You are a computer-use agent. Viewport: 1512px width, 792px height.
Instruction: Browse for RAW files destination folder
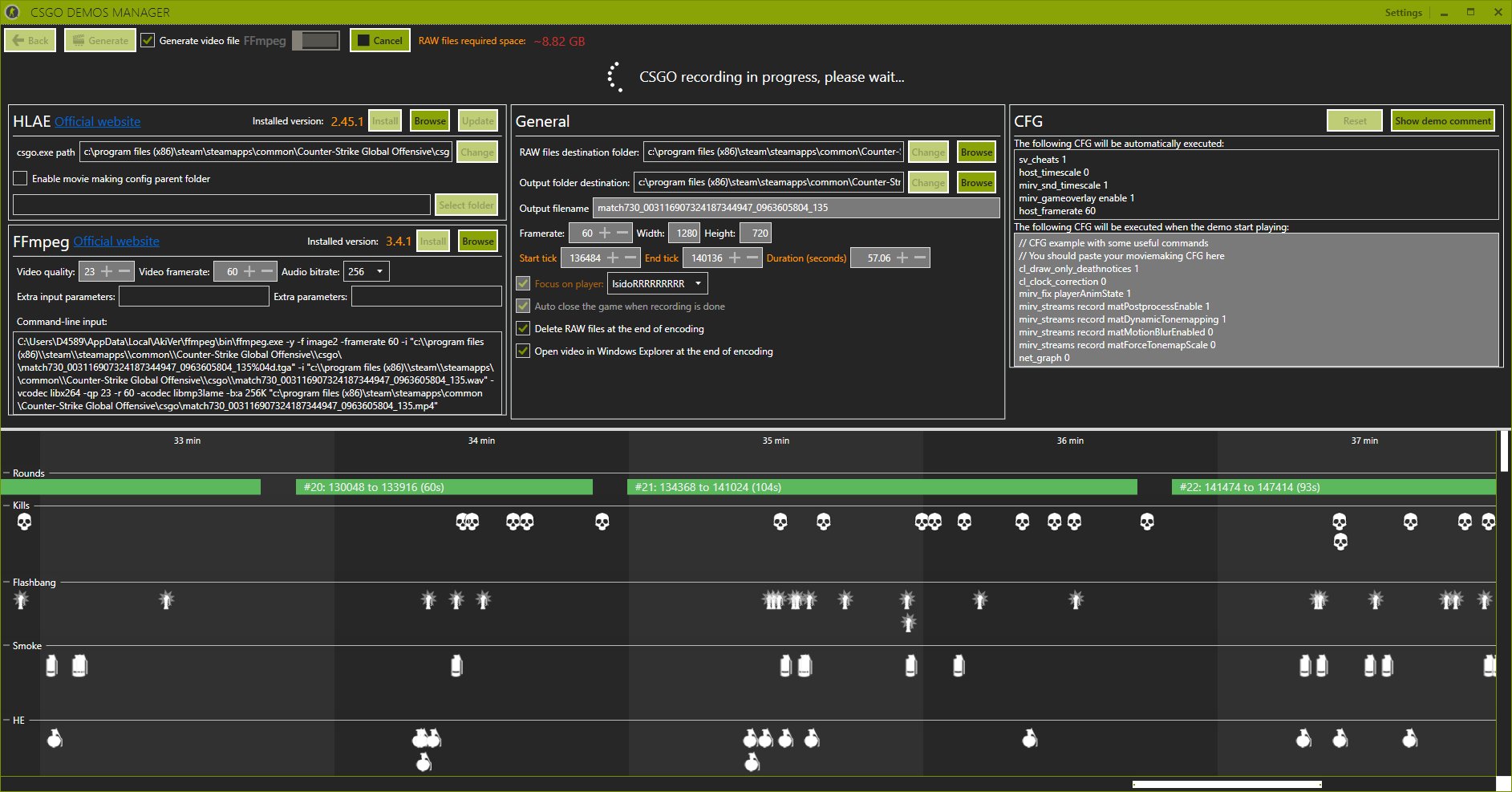[976, 152]
